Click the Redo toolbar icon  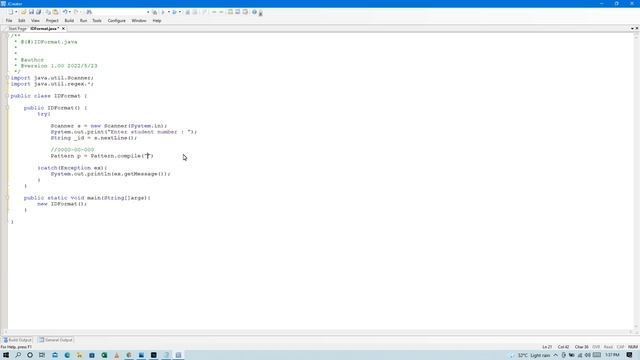[76, 12]
